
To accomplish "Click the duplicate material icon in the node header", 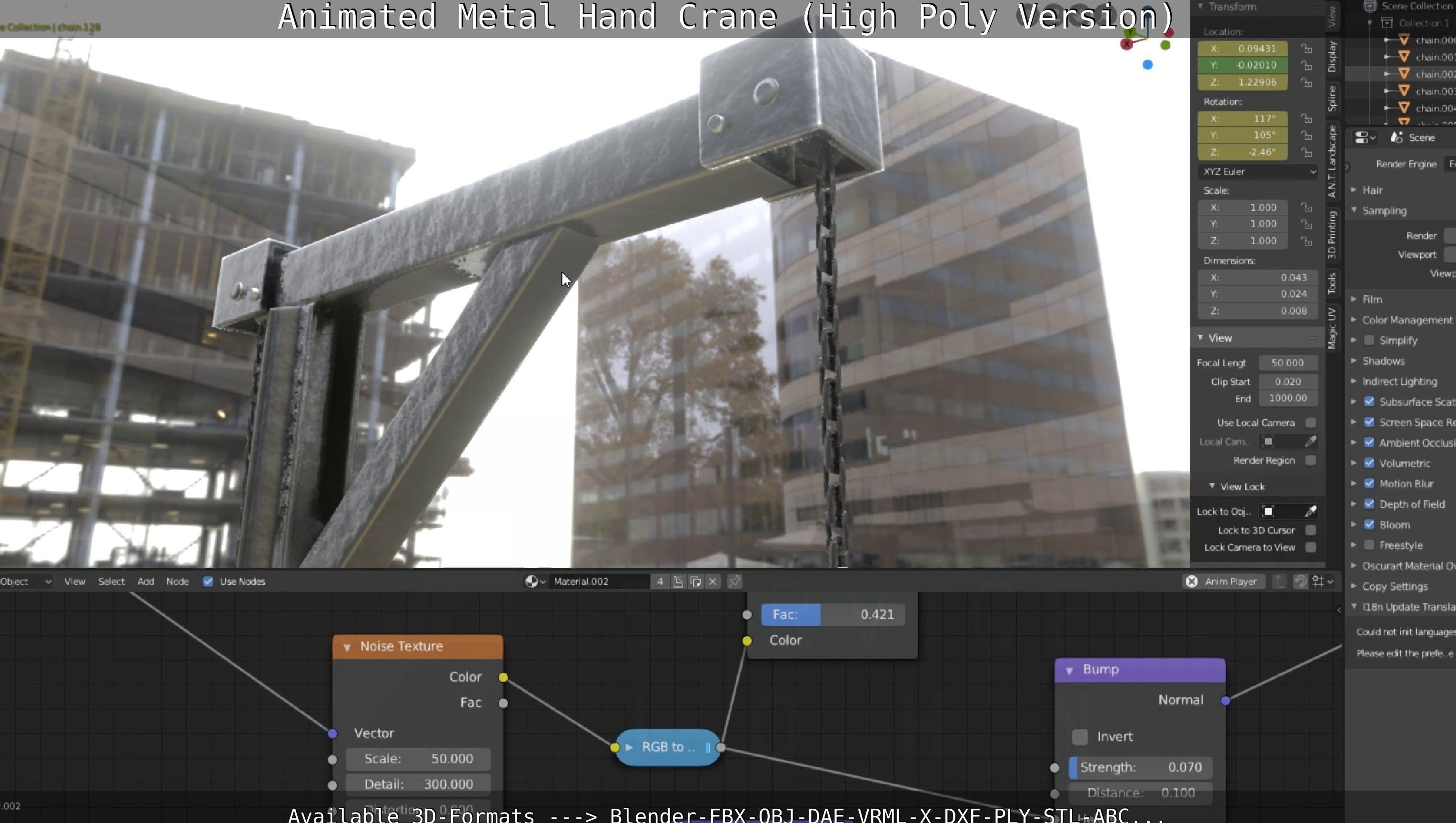I will pos(696,581).
